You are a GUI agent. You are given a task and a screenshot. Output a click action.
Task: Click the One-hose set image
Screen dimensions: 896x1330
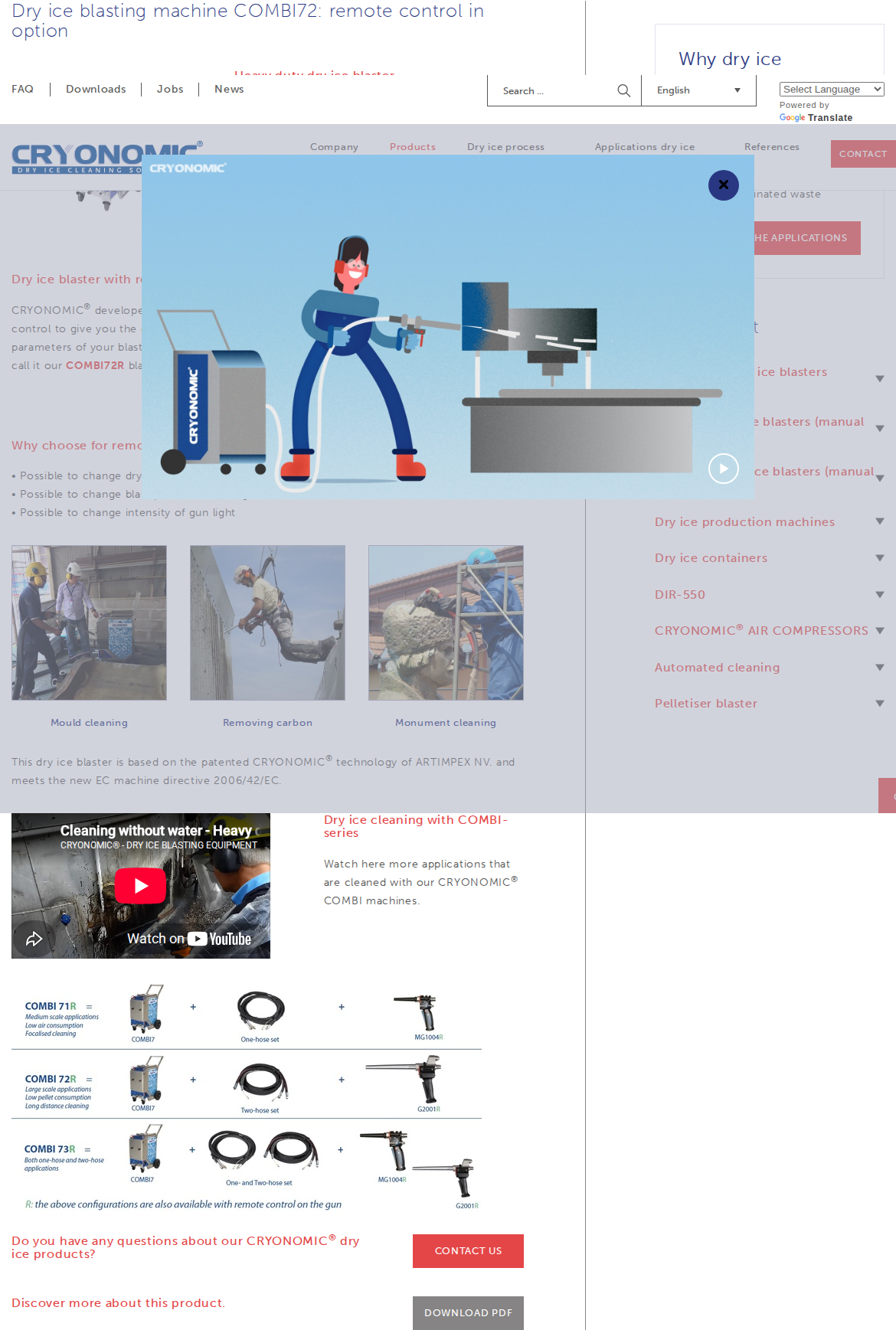coord(260,1011)
